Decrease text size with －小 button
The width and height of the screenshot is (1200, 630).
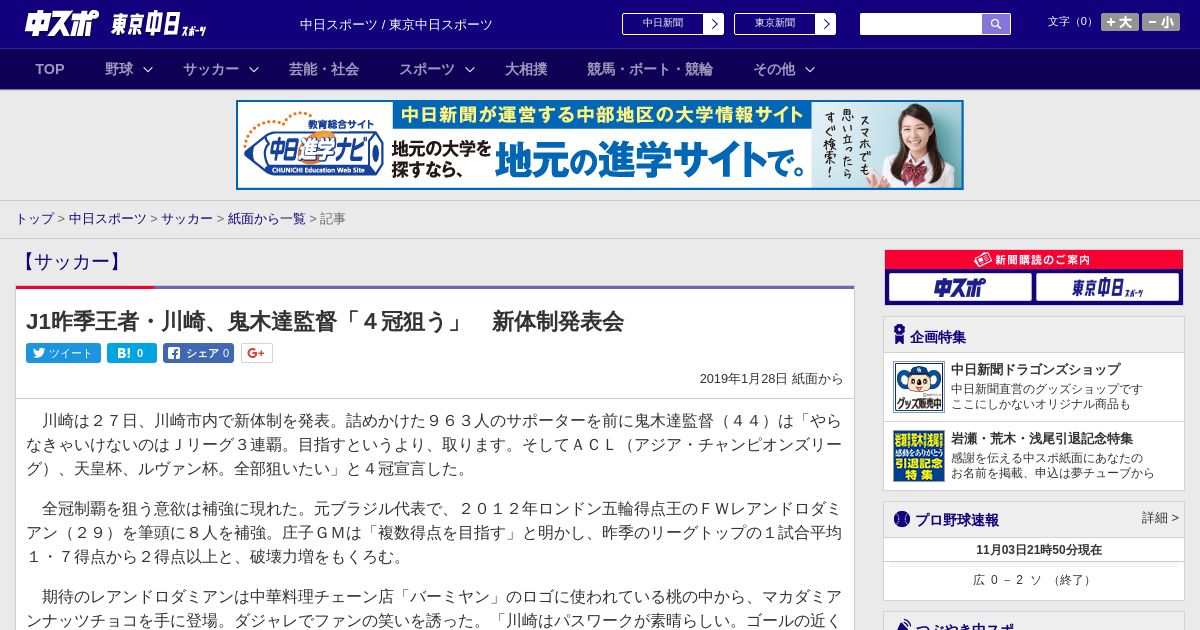[x=1161, y=22]
